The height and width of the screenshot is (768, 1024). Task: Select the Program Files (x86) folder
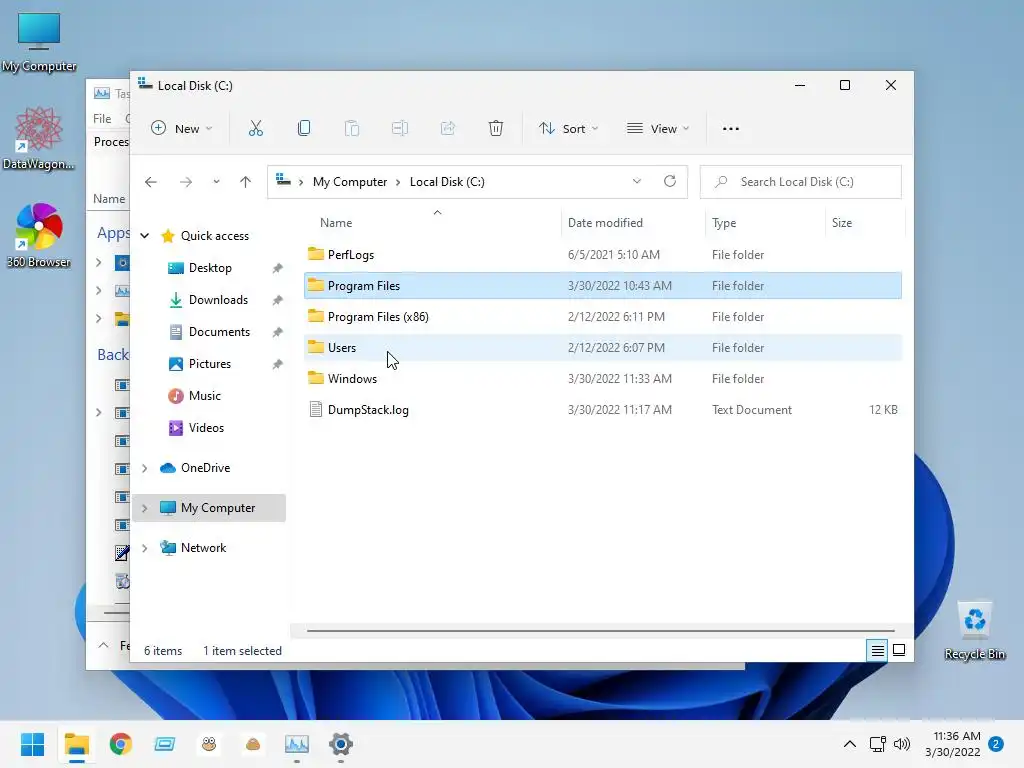click(603, 317)
